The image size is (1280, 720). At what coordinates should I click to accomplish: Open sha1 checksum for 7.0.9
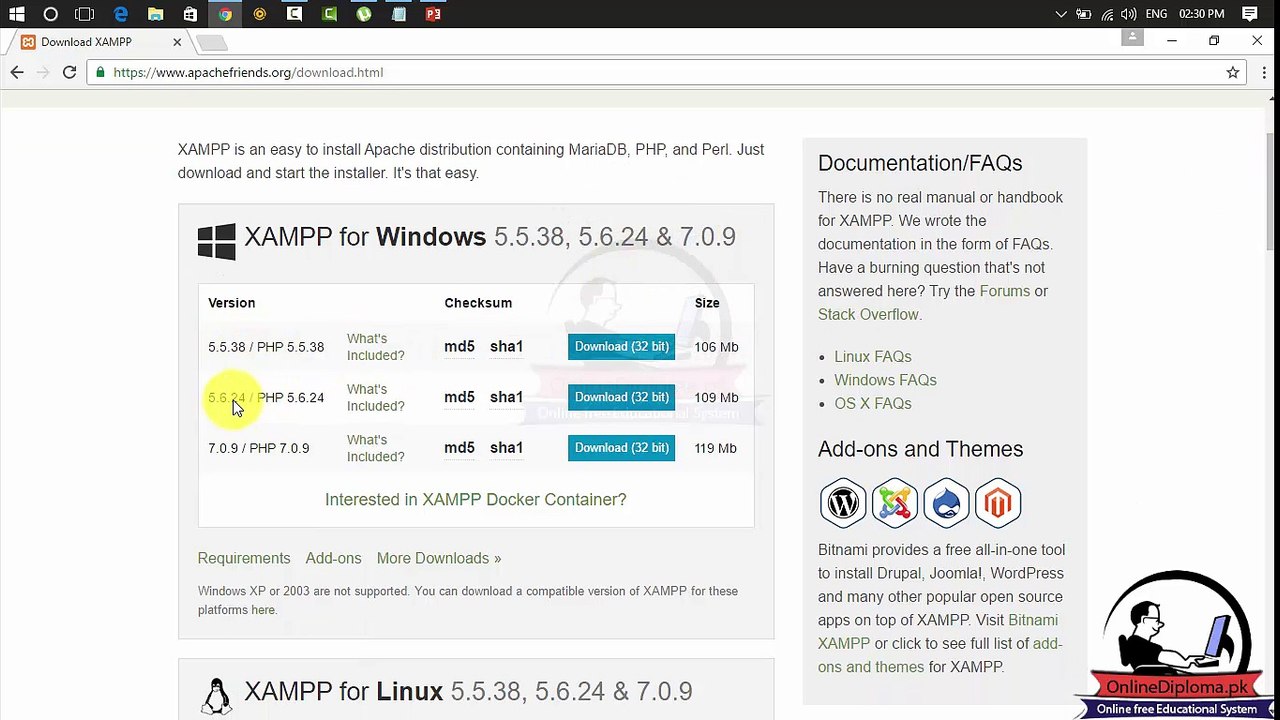[x=506, y=448]
